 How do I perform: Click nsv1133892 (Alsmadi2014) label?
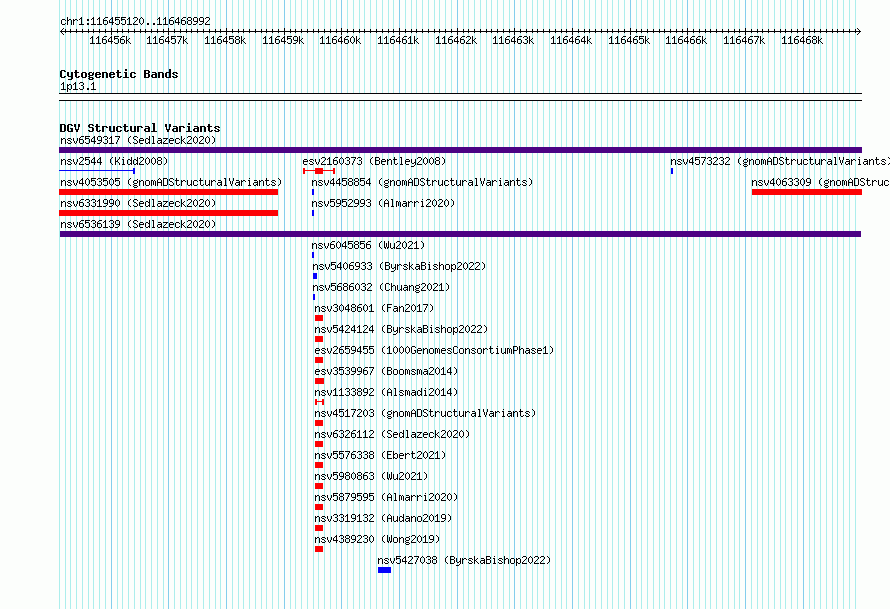(386, 392)
